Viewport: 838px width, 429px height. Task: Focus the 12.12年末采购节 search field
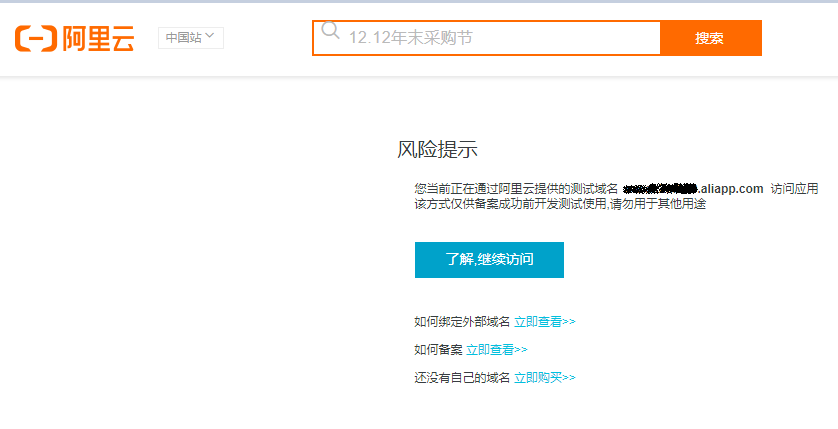[486, 38]
